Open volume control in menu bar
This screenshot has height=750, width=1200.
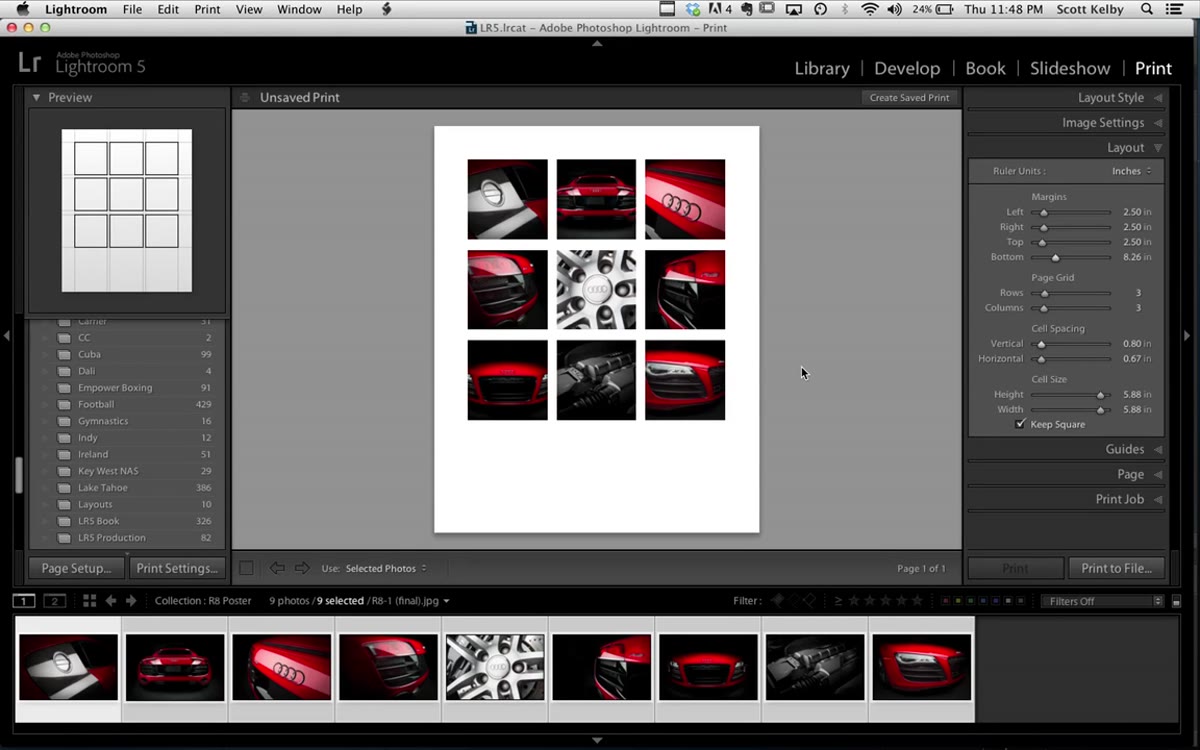[894, 9]
